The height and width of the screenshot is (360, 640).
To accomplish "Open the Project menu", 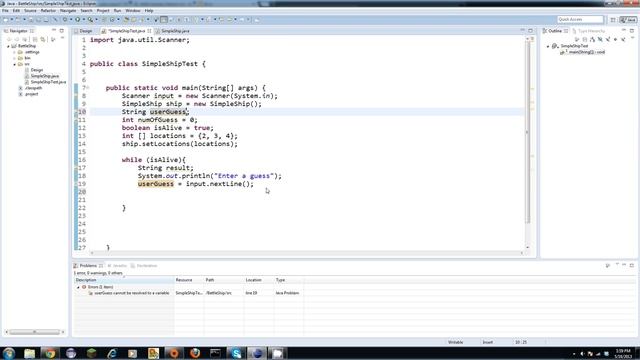I will tap(103, 11).
